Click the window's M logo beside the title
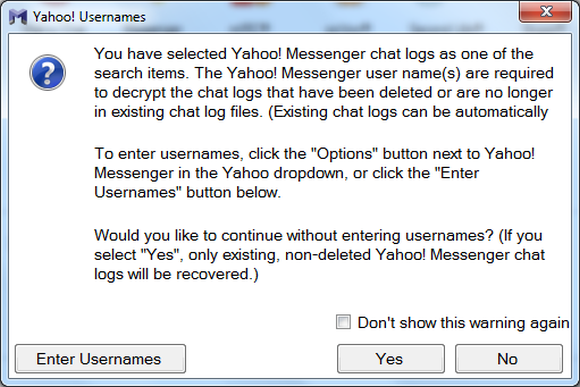580x387 pixels. coord(18,17)
